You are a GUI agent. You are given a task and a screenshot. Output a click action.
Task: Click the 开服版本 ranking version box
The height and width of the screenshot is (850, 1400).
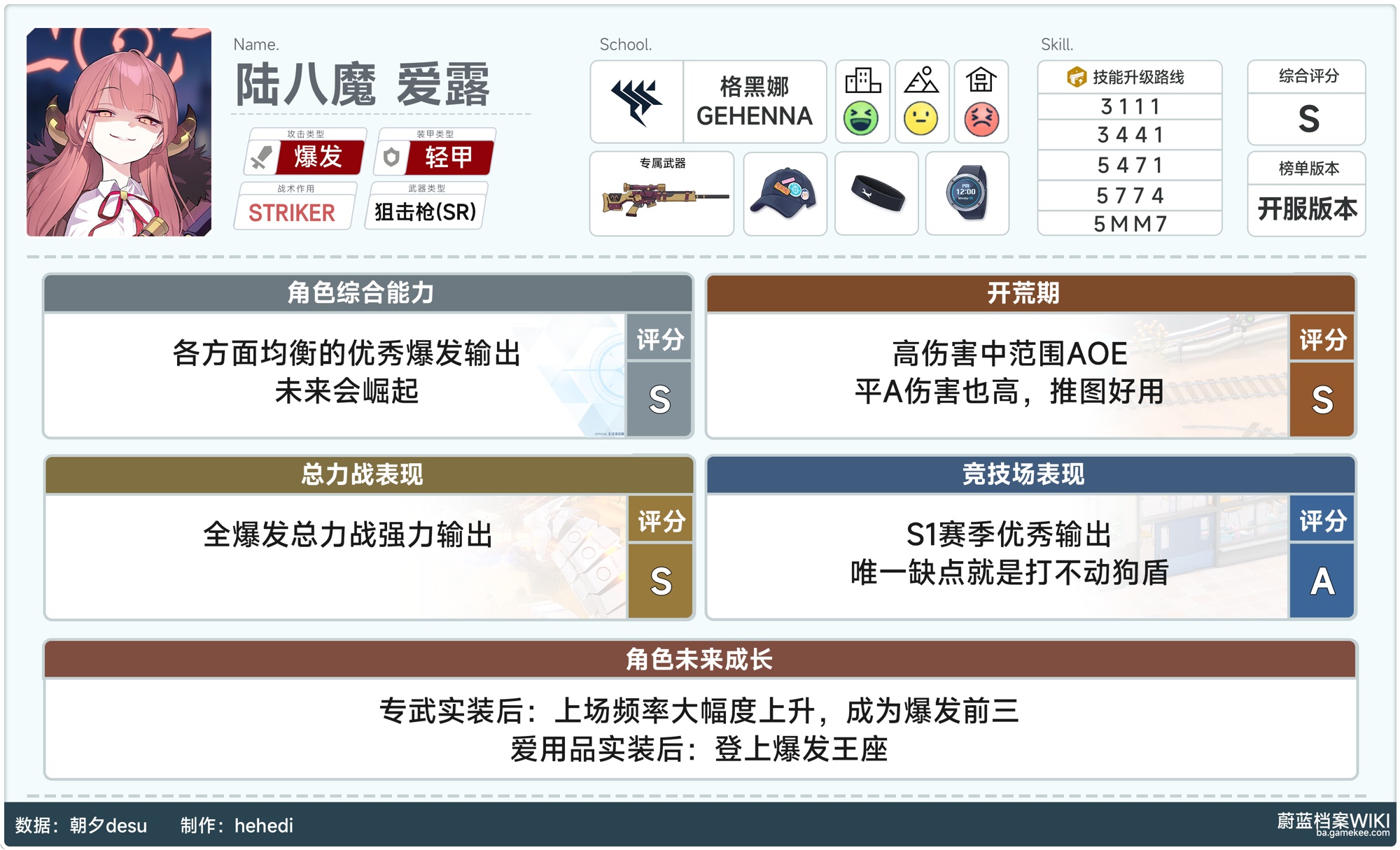1306,208
